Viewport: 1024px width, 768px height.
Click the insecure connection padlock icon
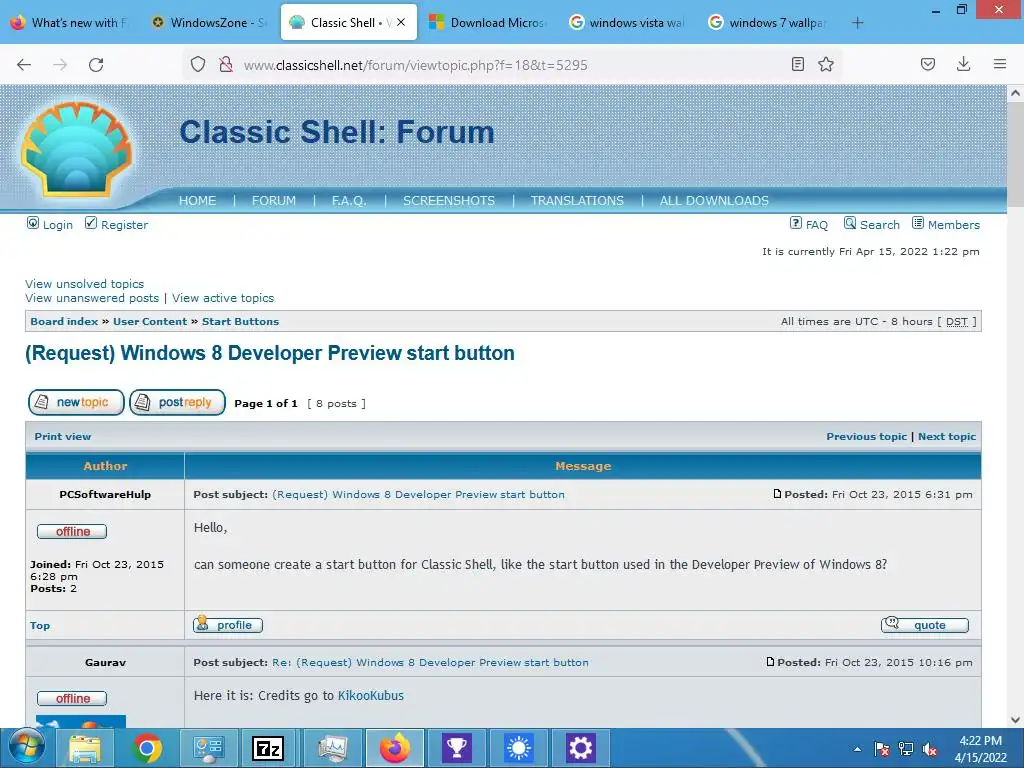(226, 64)
